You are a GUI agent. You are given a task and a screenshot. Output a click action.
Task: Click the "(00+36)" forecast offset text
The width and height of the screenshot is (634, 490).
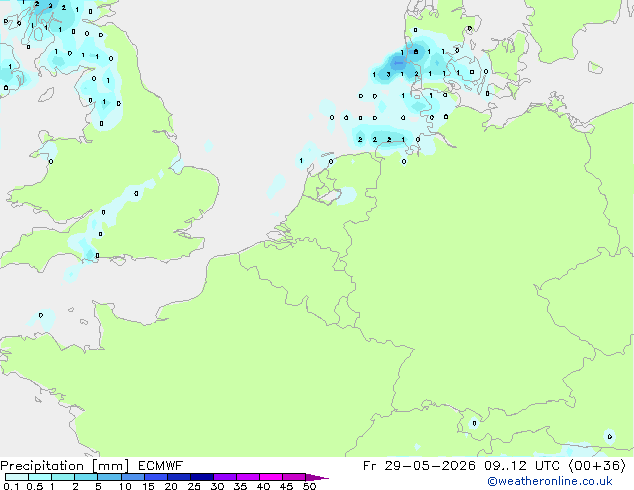tap(597, 466)
